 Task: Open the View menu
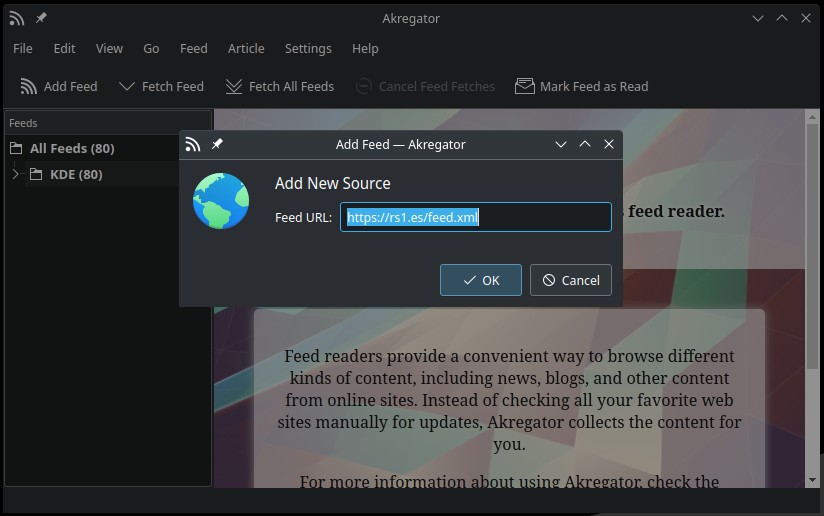point(109,48)
